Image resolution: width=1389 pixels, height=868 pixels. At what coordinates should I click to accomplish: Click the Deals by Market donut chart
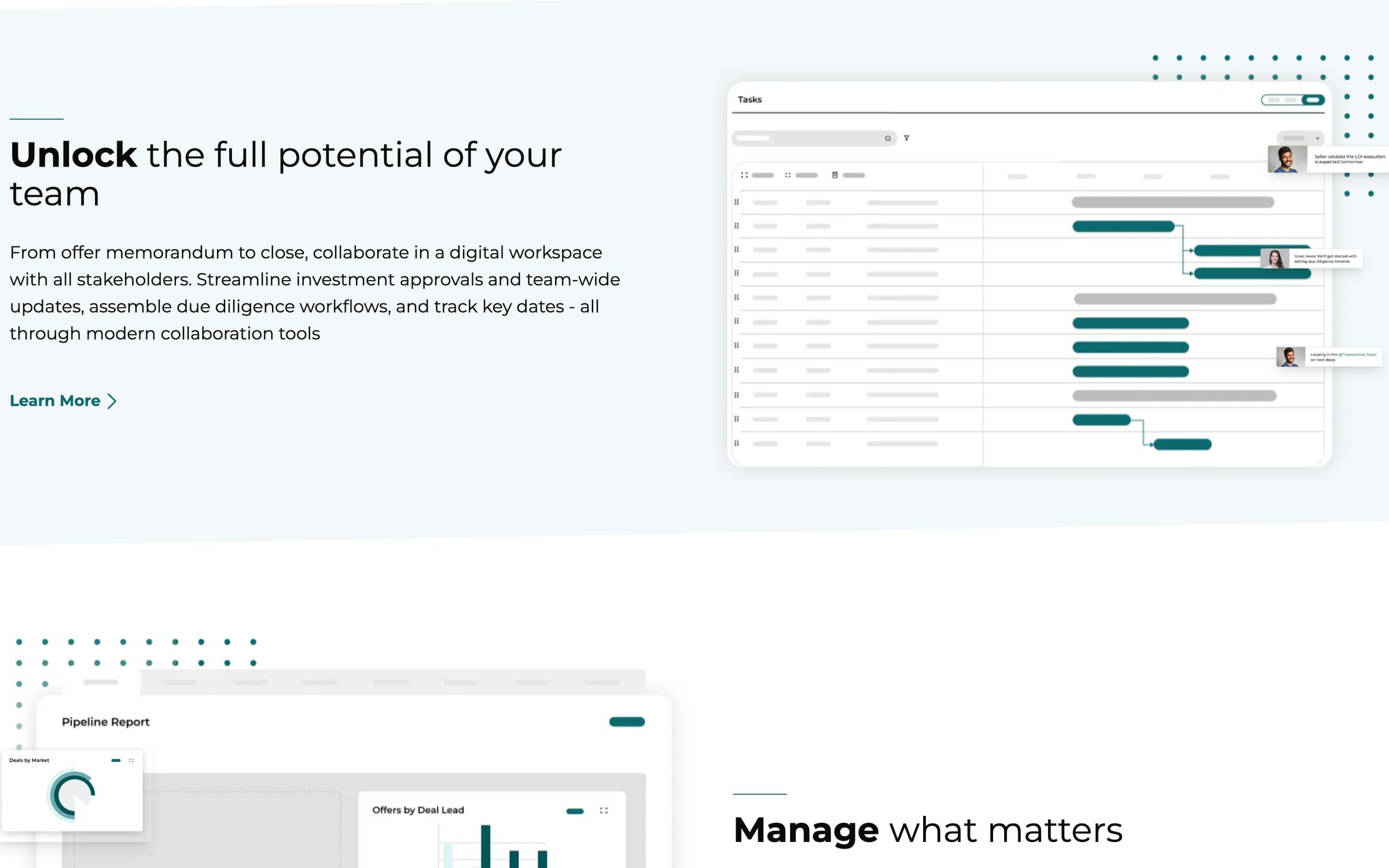pyautogui.click(x=72, y=795)
